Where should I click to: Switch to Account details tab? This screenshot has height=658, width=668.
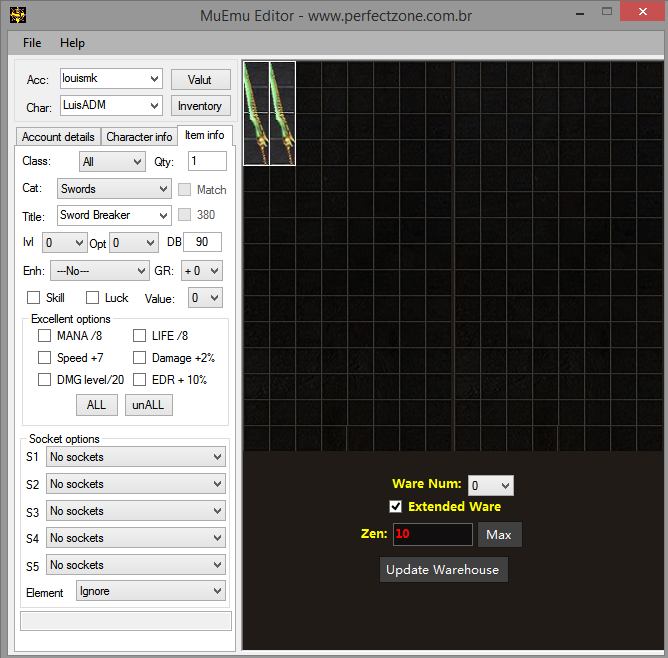[58, 137]
